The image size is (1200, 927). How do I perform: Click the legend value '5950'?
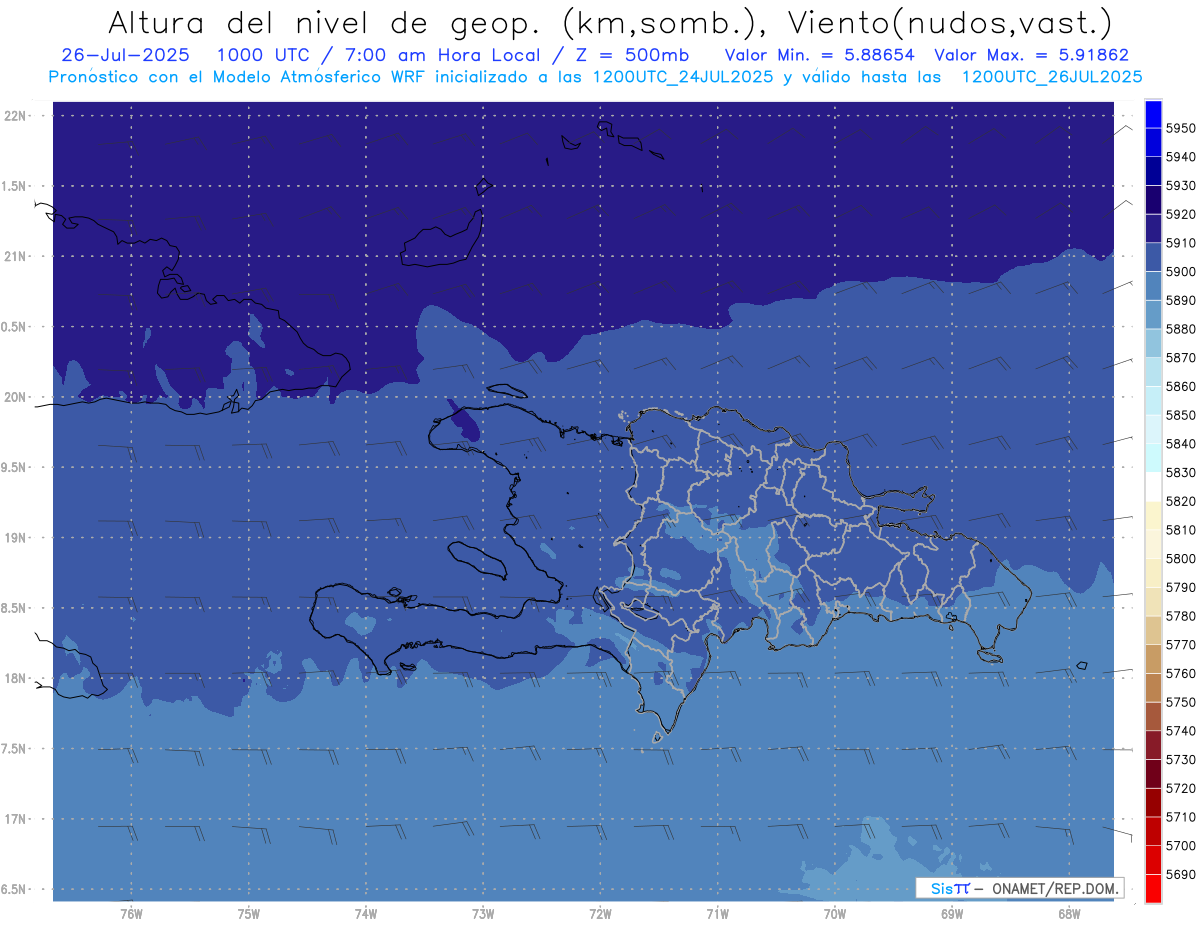(x=1181, y=128)
